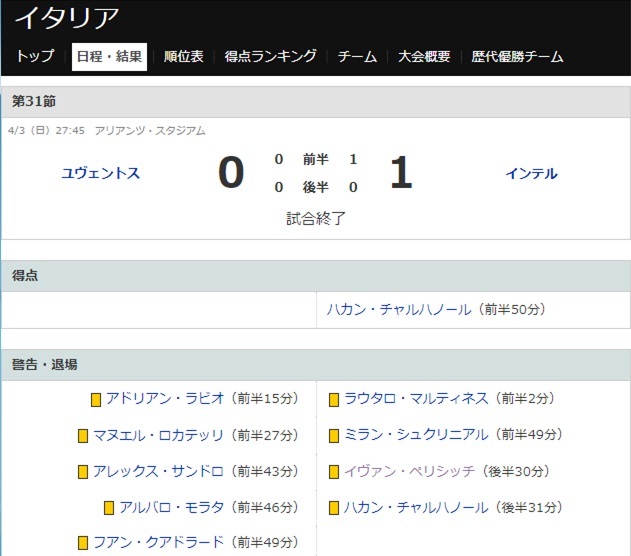The width and height of the screenshot is (631, 556).
Task: Open ミラン・シュクリニアル player link
Action: [417, 435]
